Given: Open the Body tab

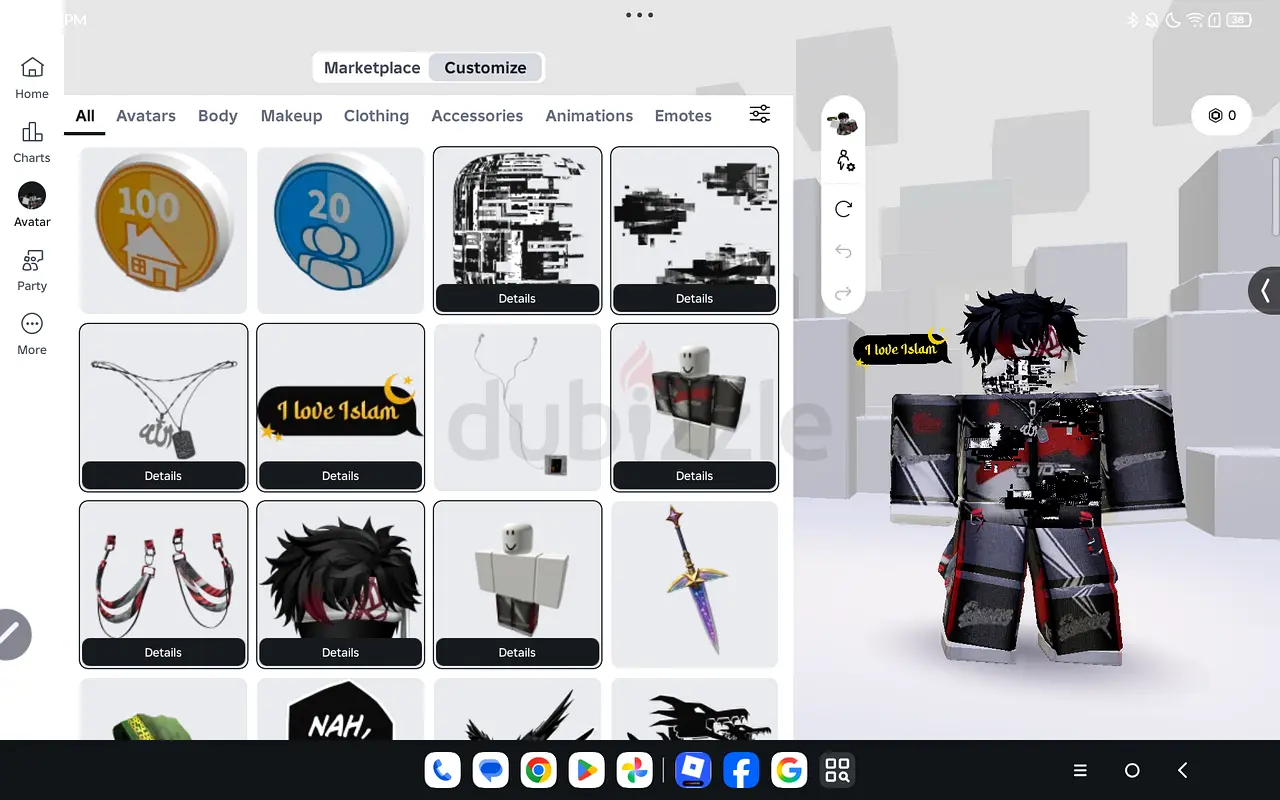Looking at the screenshot, I should pos(218,116).
